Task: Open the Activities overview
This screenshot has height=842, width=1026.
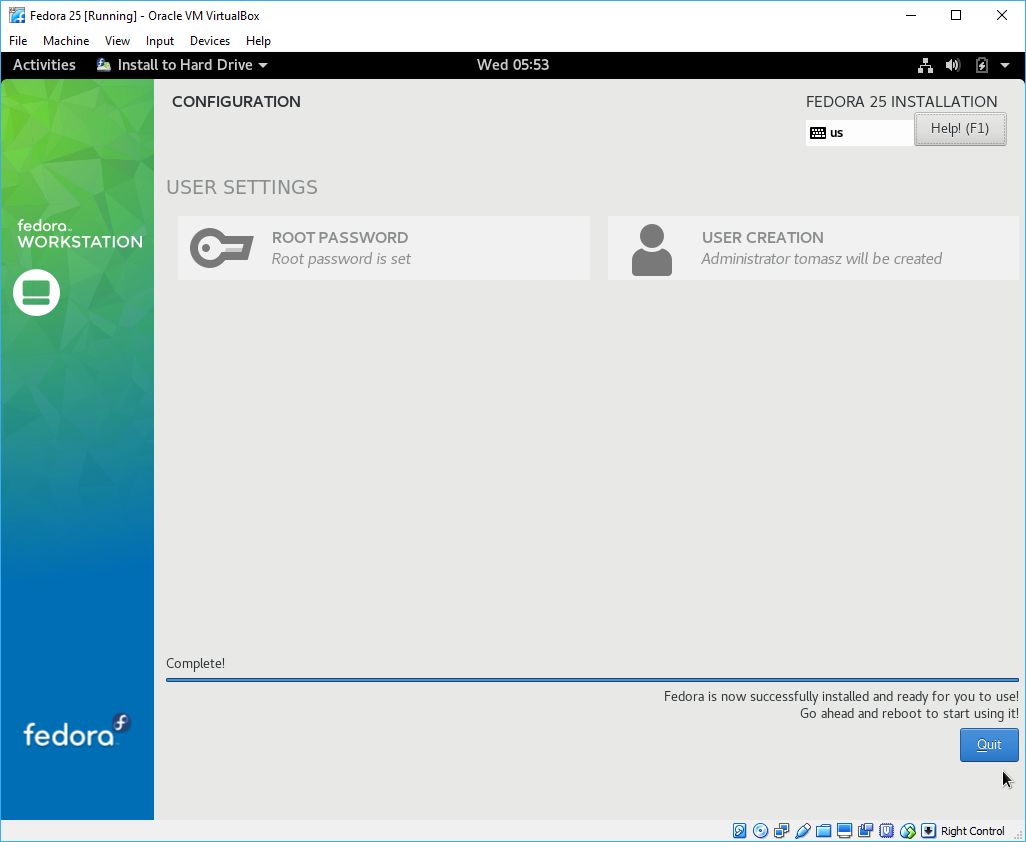Action: click(44, 65)
